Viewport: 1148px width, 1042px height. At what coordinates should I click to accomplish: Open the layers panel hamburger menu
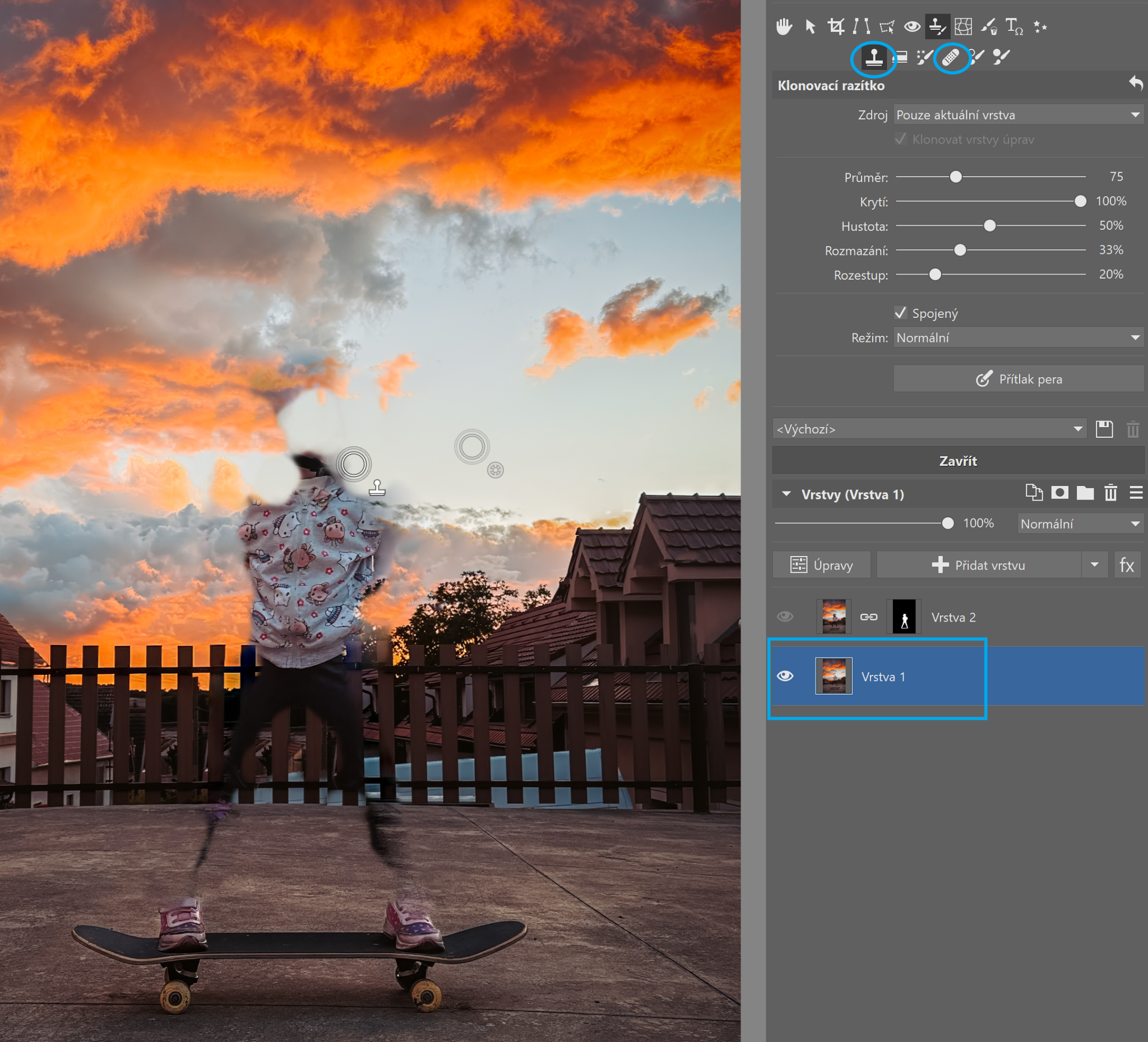(1136, 493)
